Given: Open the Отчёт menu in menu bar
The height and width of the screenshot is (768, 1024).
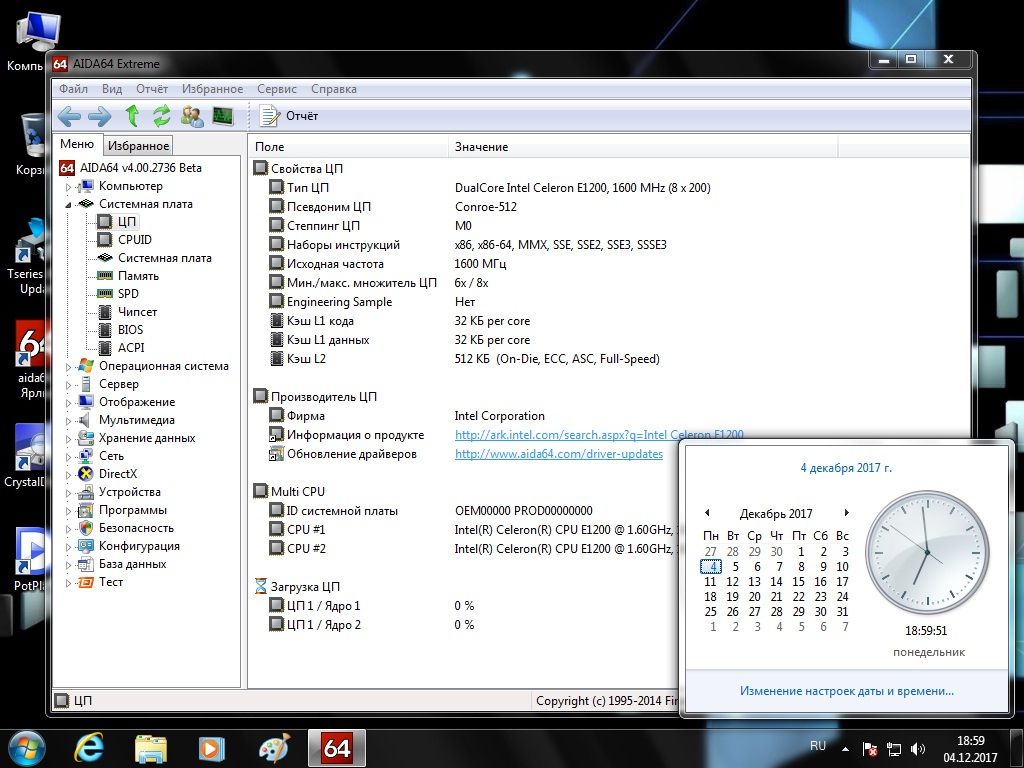Looking at the screenshot, I should point(152,89).
